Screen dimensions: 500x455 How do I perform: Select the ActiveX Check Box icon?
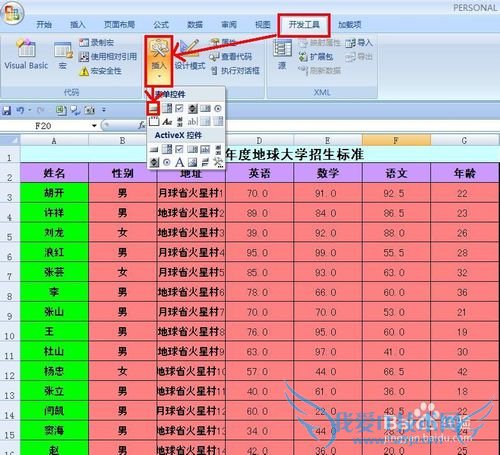click(179, 149)
